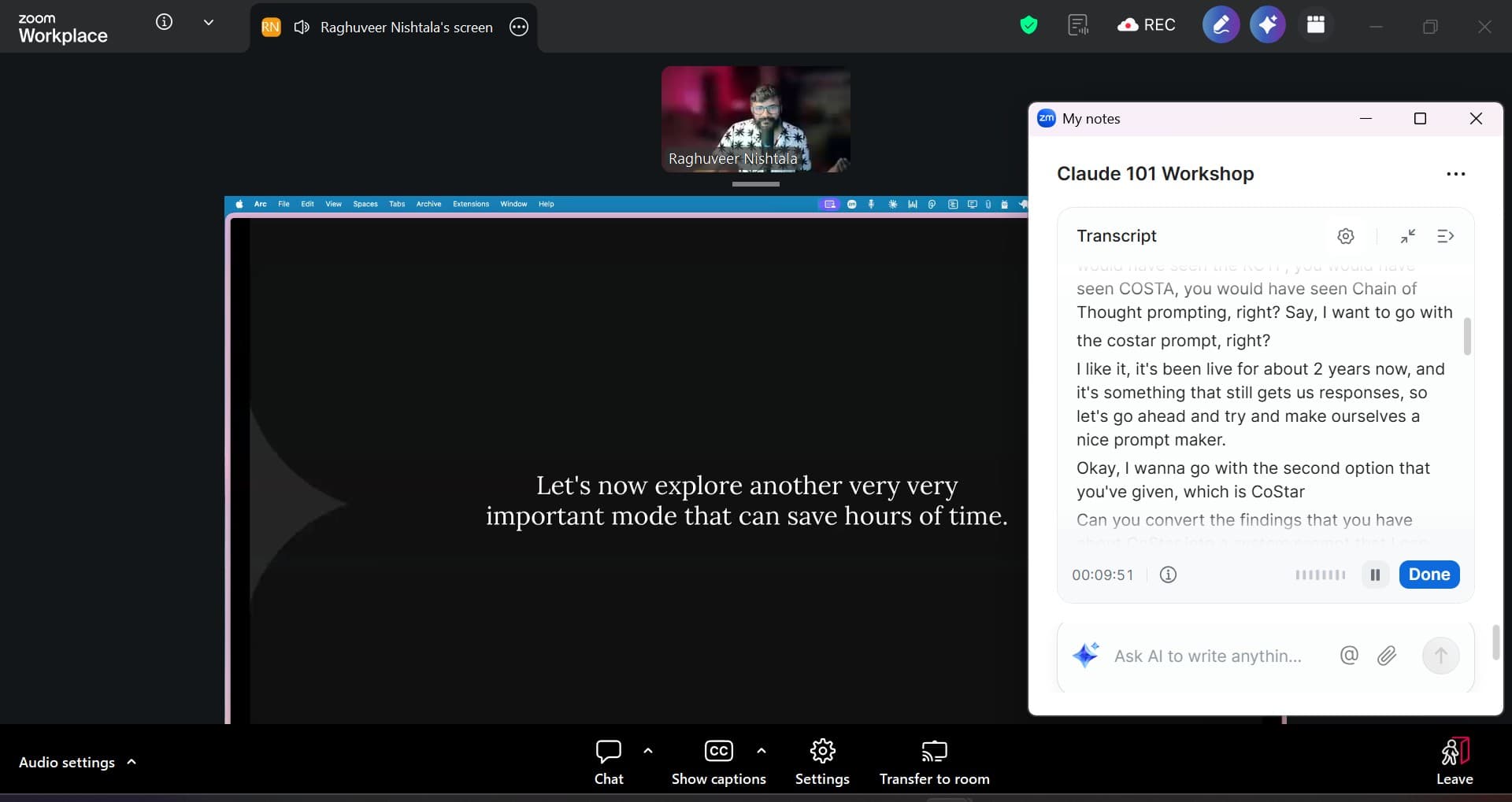Click the 00:09:51 timer text
The width and height of the screenshot is (1512, 802).
coord(1102,575)
